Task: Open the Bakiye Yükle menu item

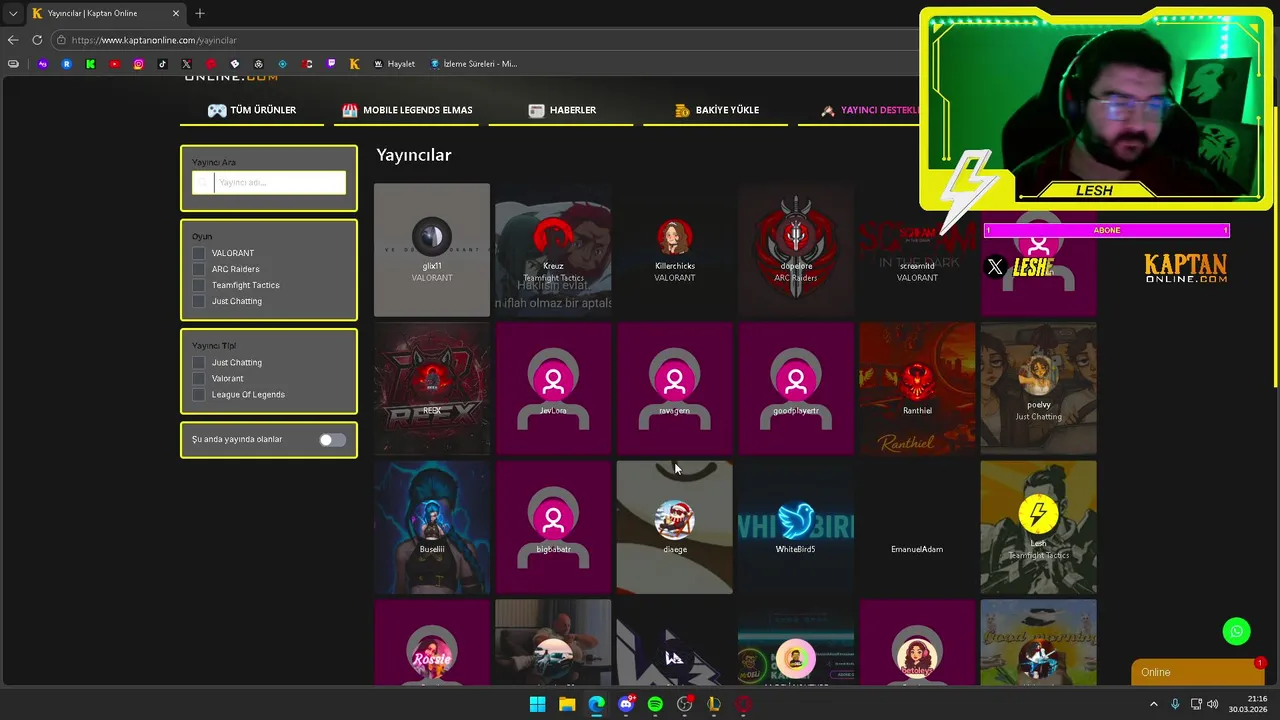Action: click(716, 110)
